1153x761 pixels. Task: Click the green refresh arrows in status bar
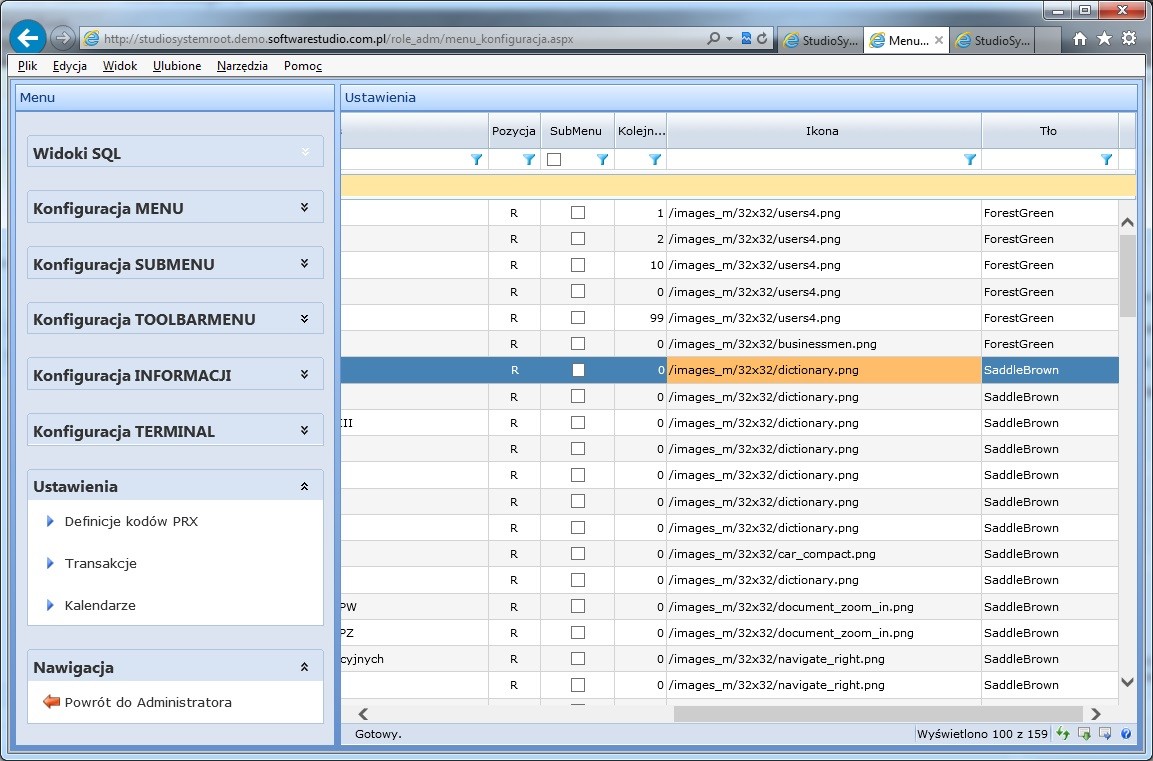(x=1063, y=733)
